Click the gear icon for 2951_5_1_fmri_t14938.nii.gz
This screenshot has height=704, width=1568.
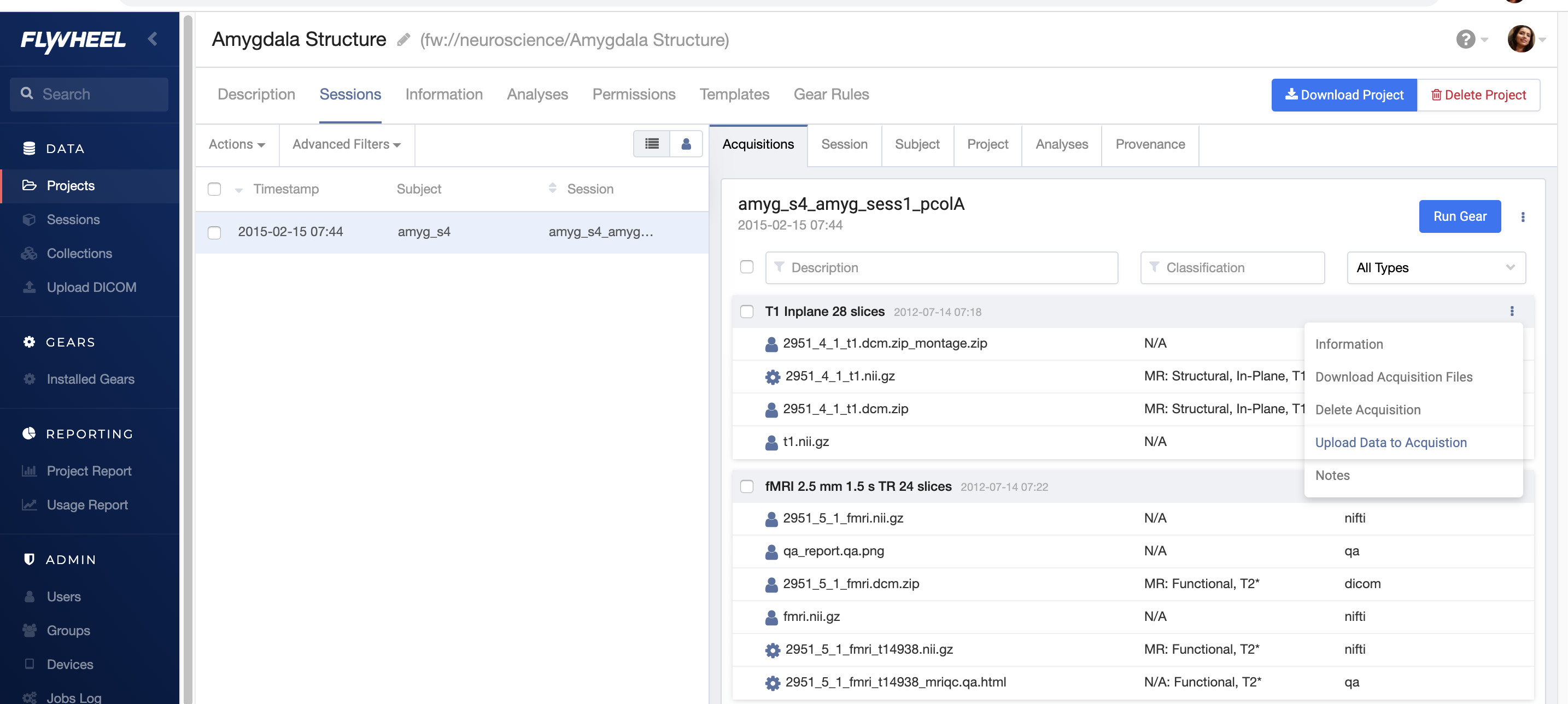773,650
